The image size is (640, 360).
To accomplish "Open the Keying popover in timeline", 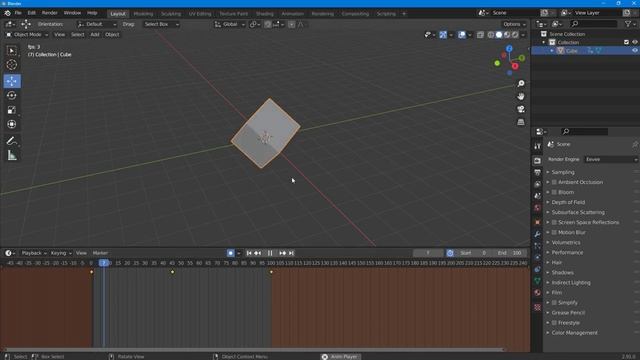I will point(60,253).
